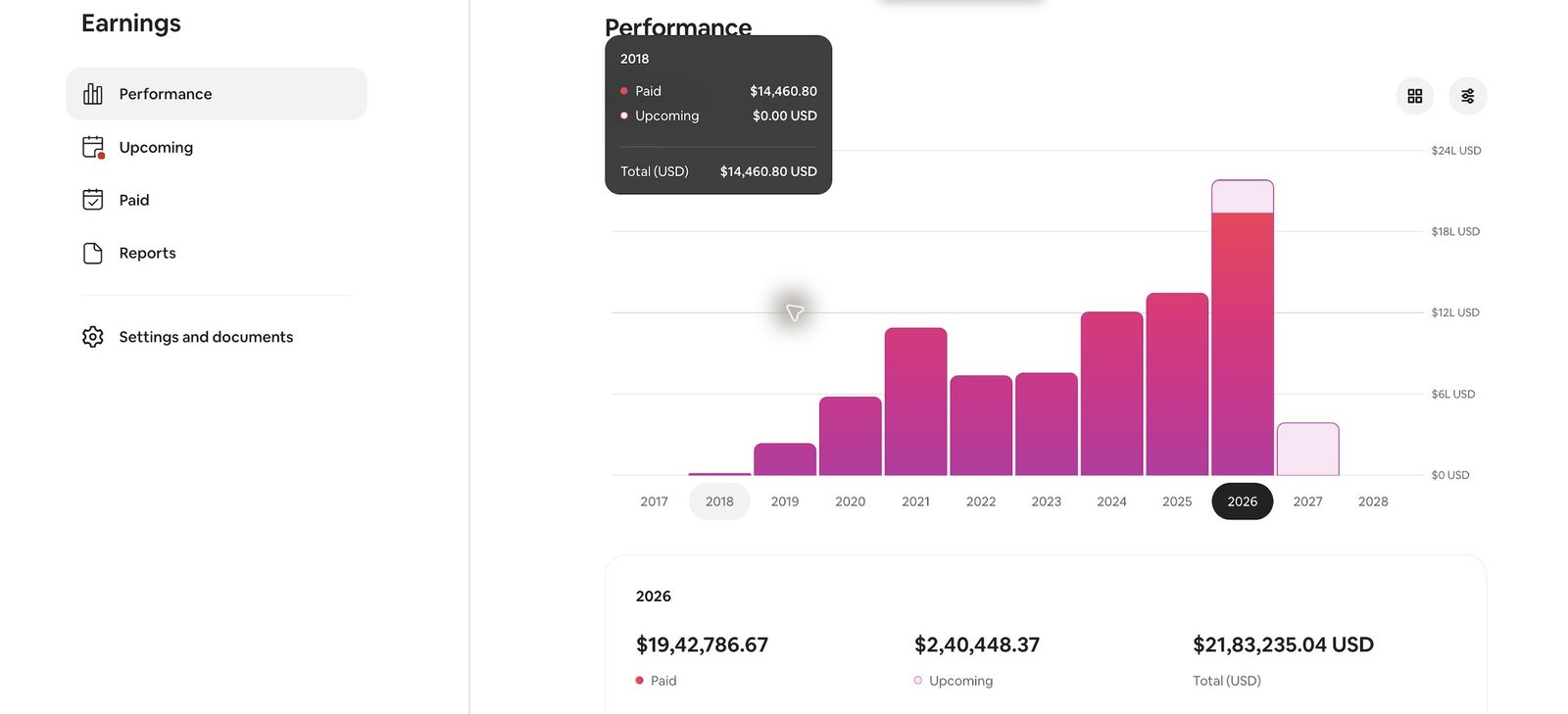
Task: Click the $24L USD axis label
Action: [x=1456, y=151]
